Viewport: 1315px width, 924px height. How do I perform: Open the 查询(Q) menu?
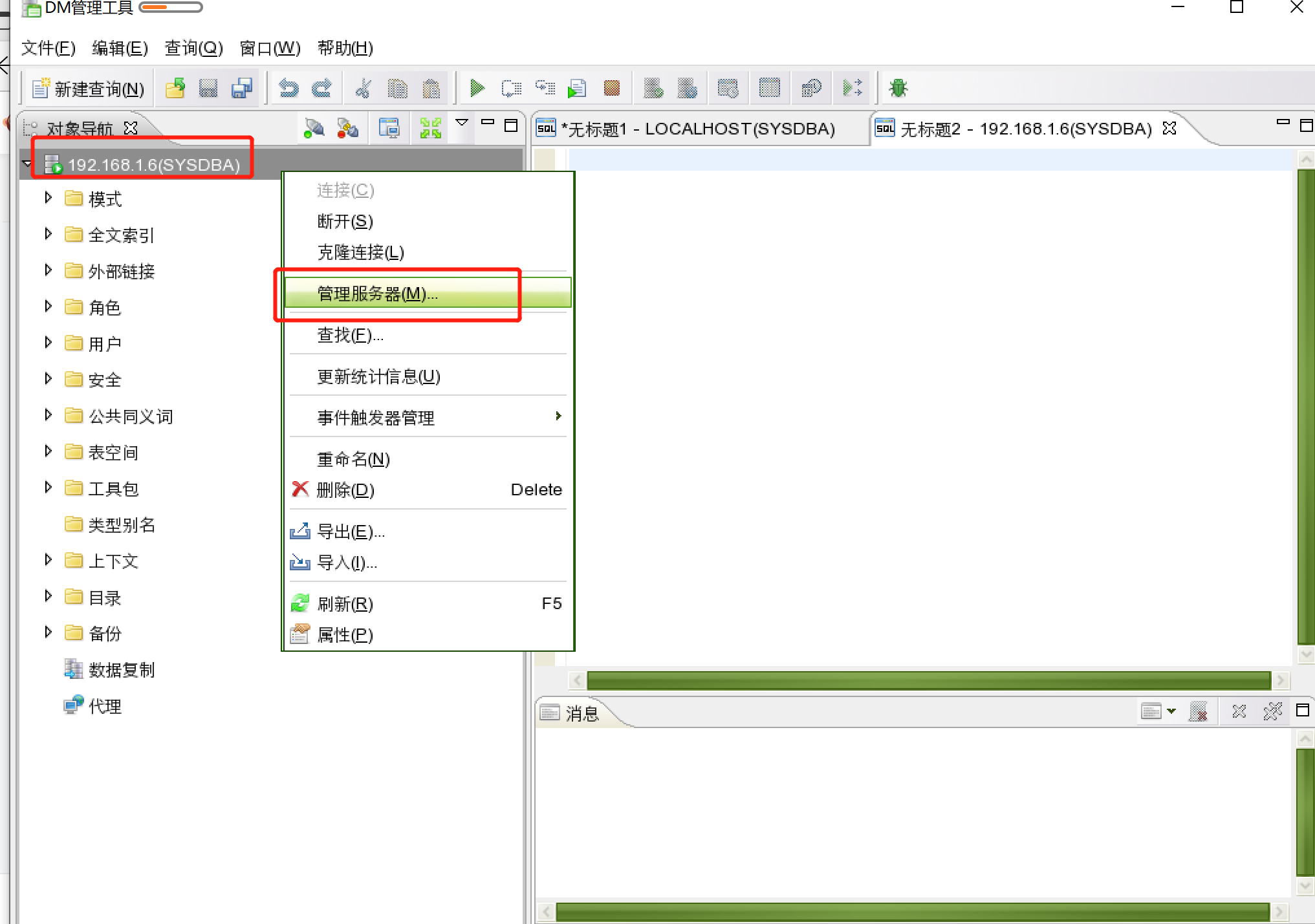tap(193, 48)
